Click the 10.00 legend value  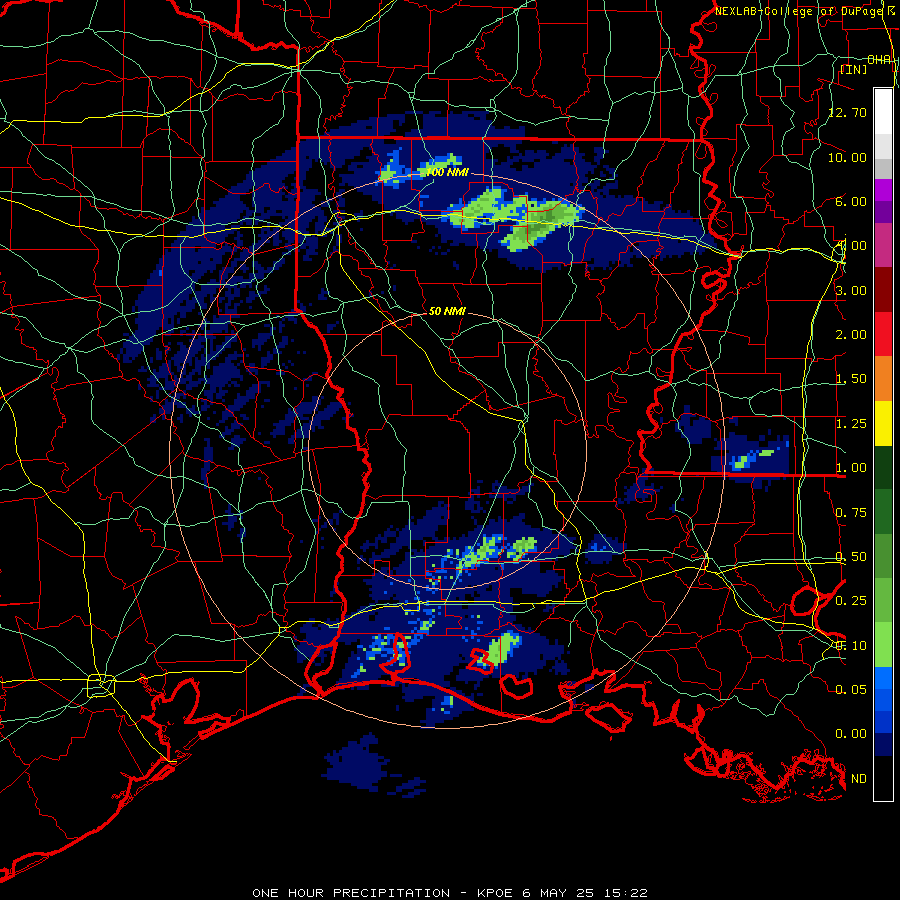[x=848, y=157]
